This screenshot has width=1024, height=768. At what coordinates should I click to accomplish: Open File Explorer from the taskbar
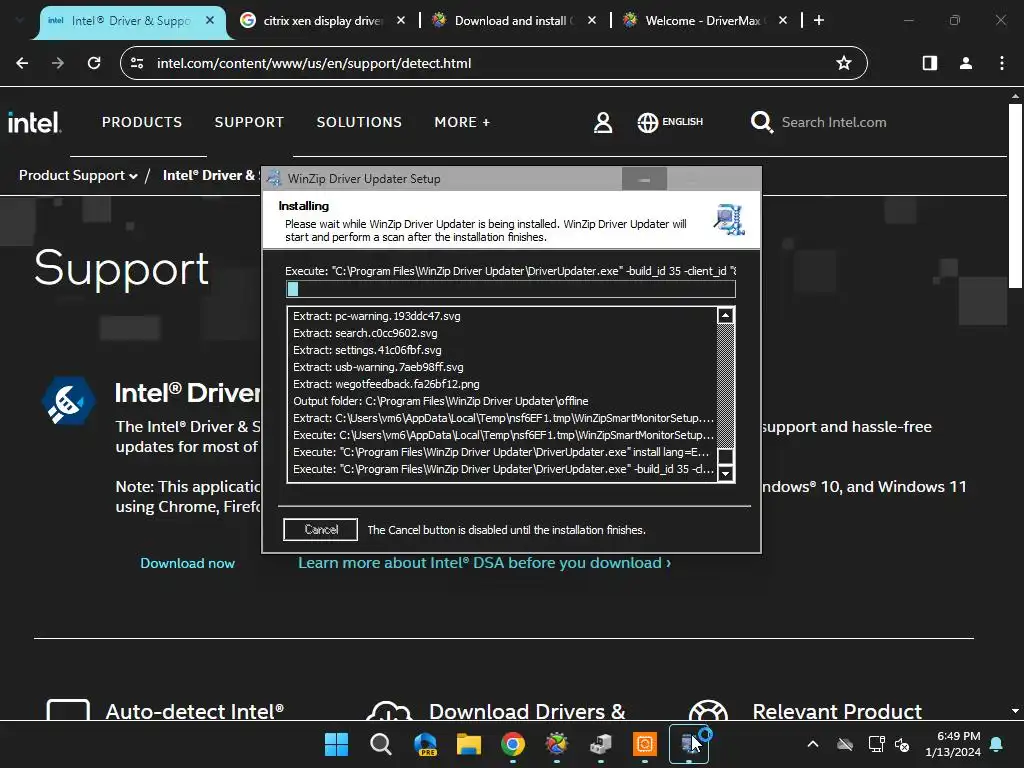click(x=469, y=744)
